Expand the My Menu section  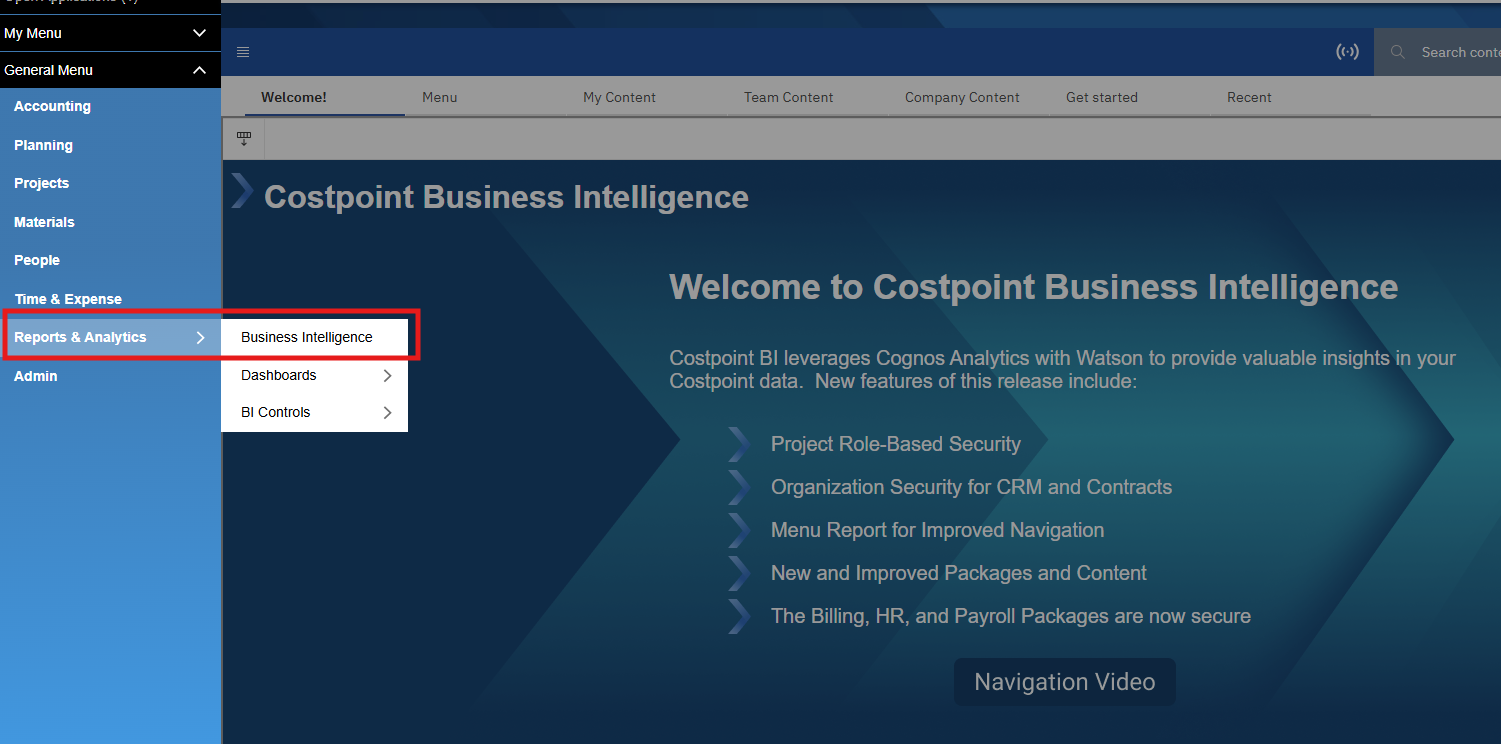(x=198, y=33)
